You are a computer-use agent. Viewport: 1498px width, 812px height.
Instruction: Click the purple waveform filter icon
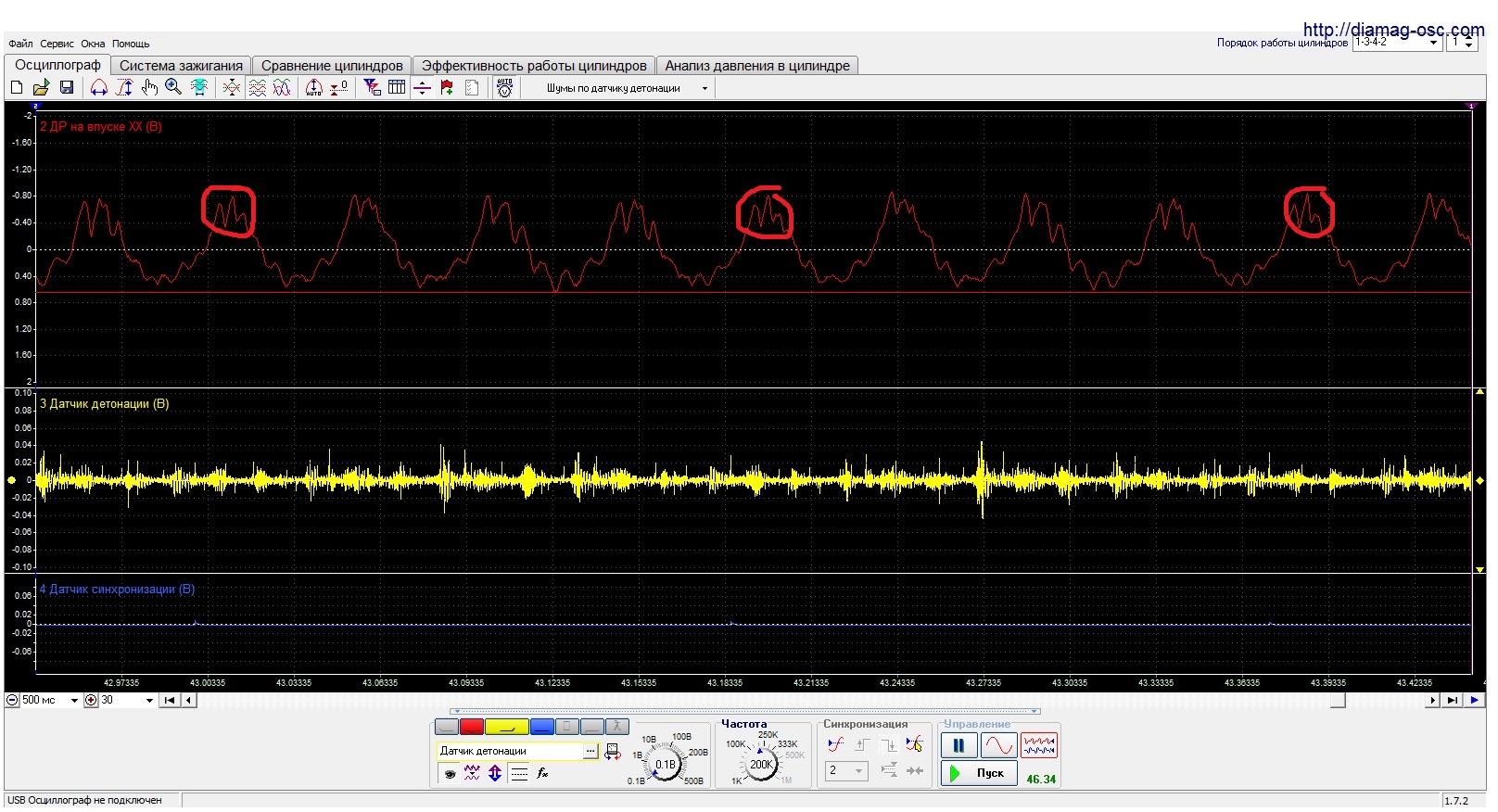(x=472, y=774)
